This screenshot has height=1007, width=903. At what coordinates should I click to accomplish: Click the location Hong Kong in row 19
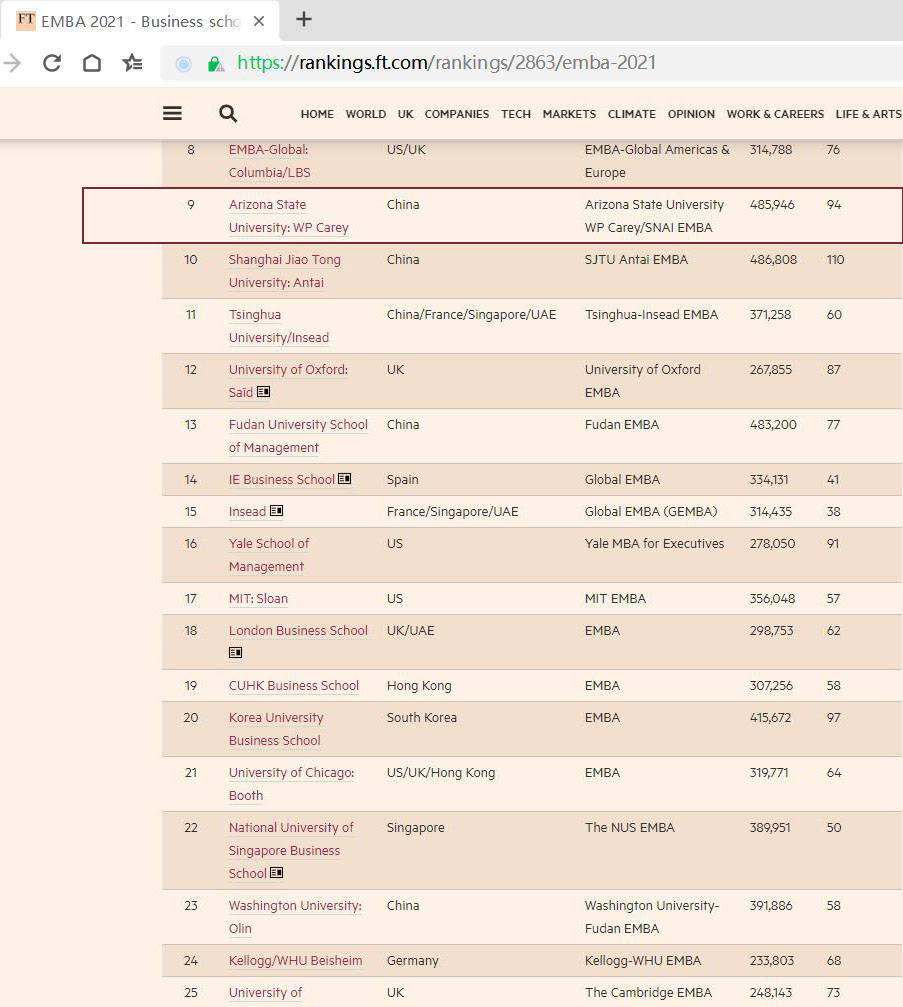(419, 686)
